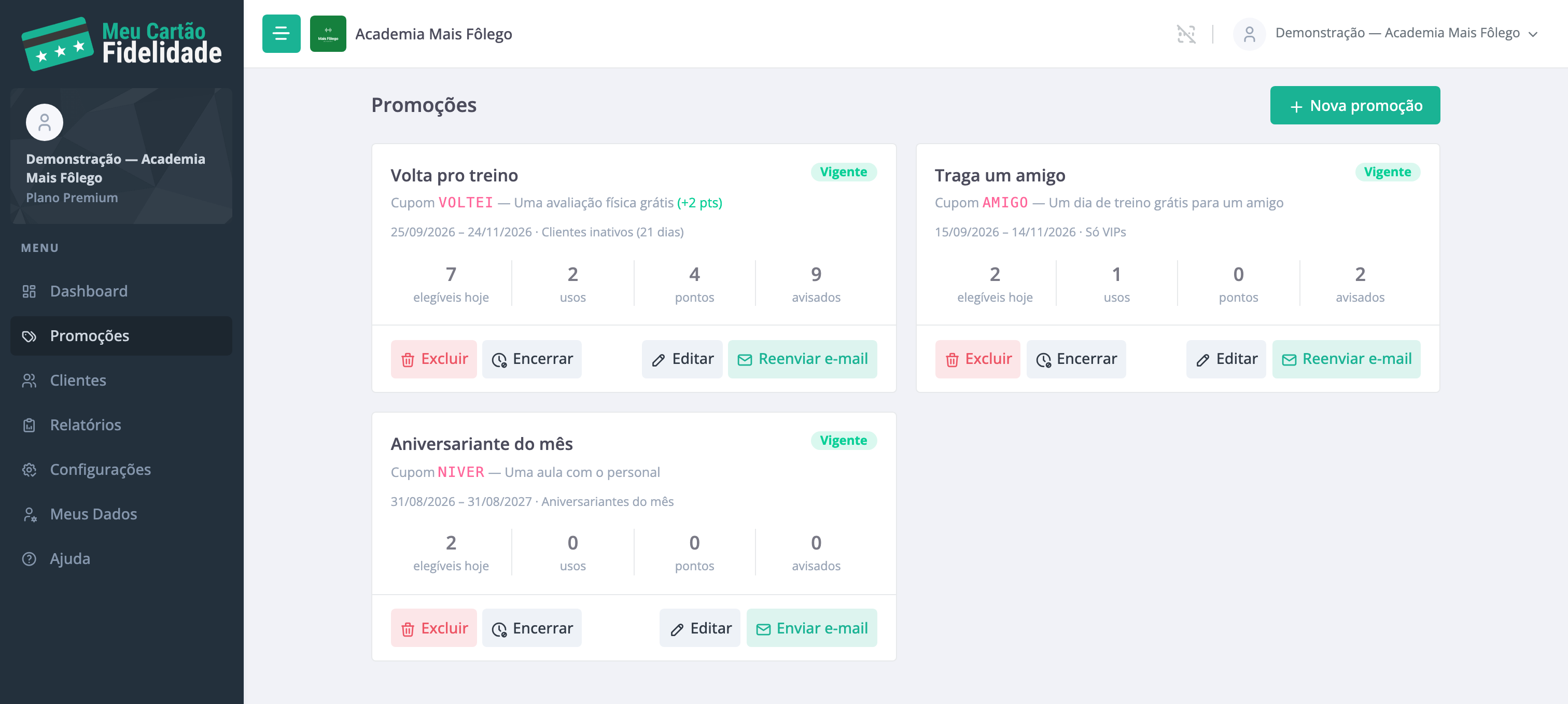
Task: Click Encerrar on Aniversariante do mês
Action: tap(532, 628)
